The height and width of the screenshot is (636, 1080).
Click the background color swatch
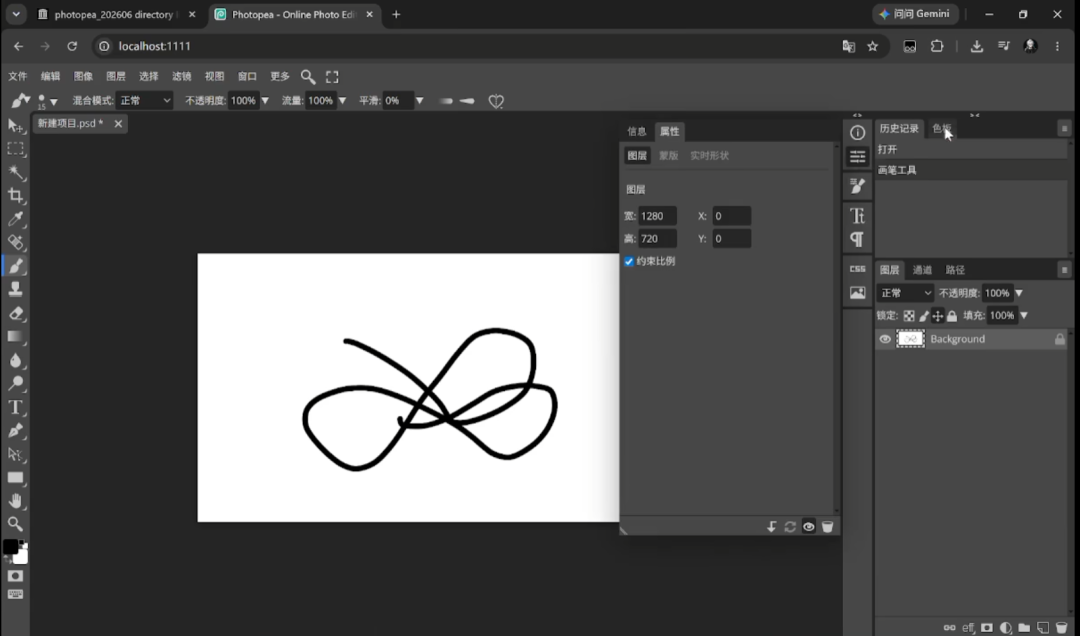21,557
